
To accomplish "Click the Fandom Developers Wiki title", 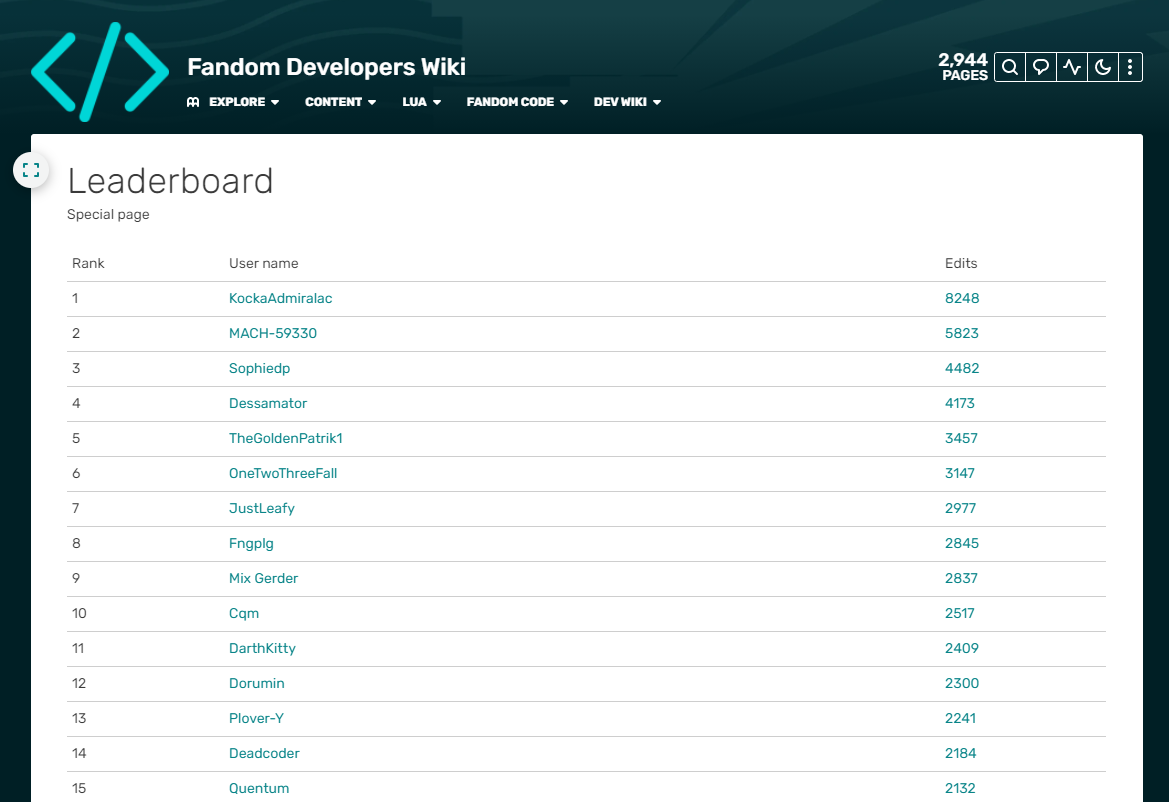I will pyautogui.click(x=327, y=67).
